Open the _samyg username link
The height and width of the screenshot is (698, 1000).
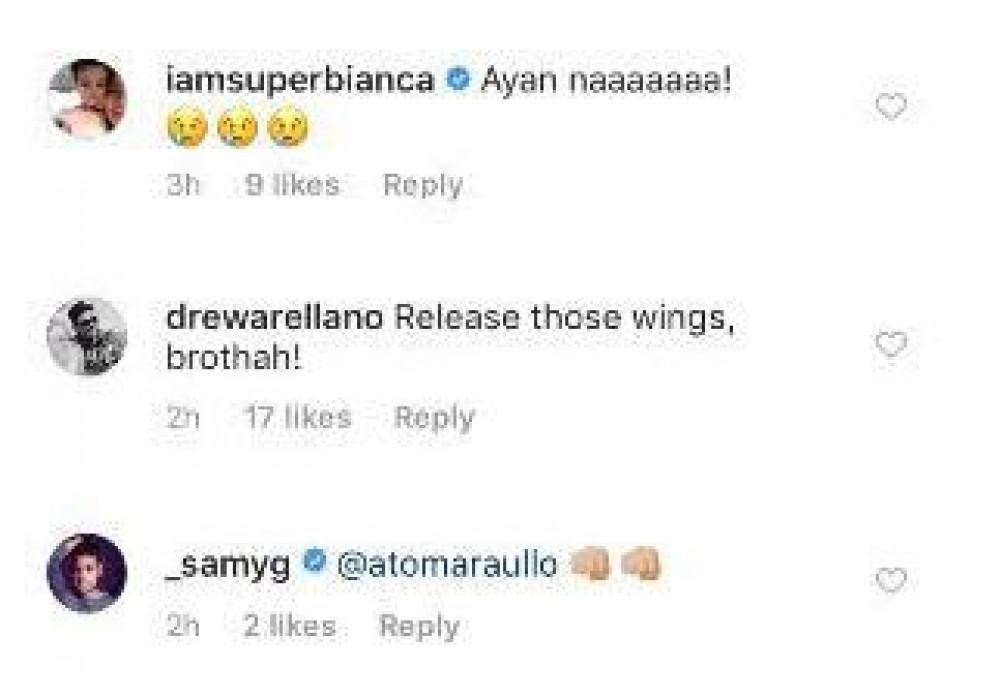tap(228, 565)
